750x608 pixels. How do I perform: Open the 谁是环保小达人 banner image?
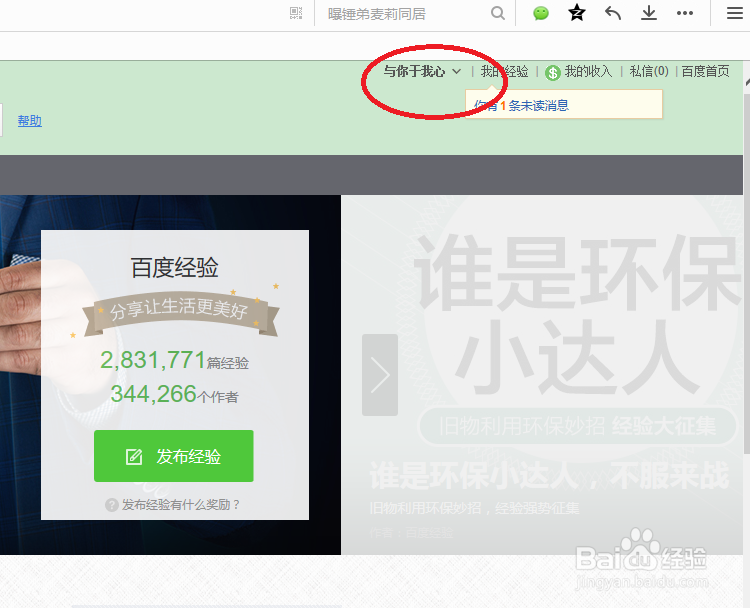[543, 375]
